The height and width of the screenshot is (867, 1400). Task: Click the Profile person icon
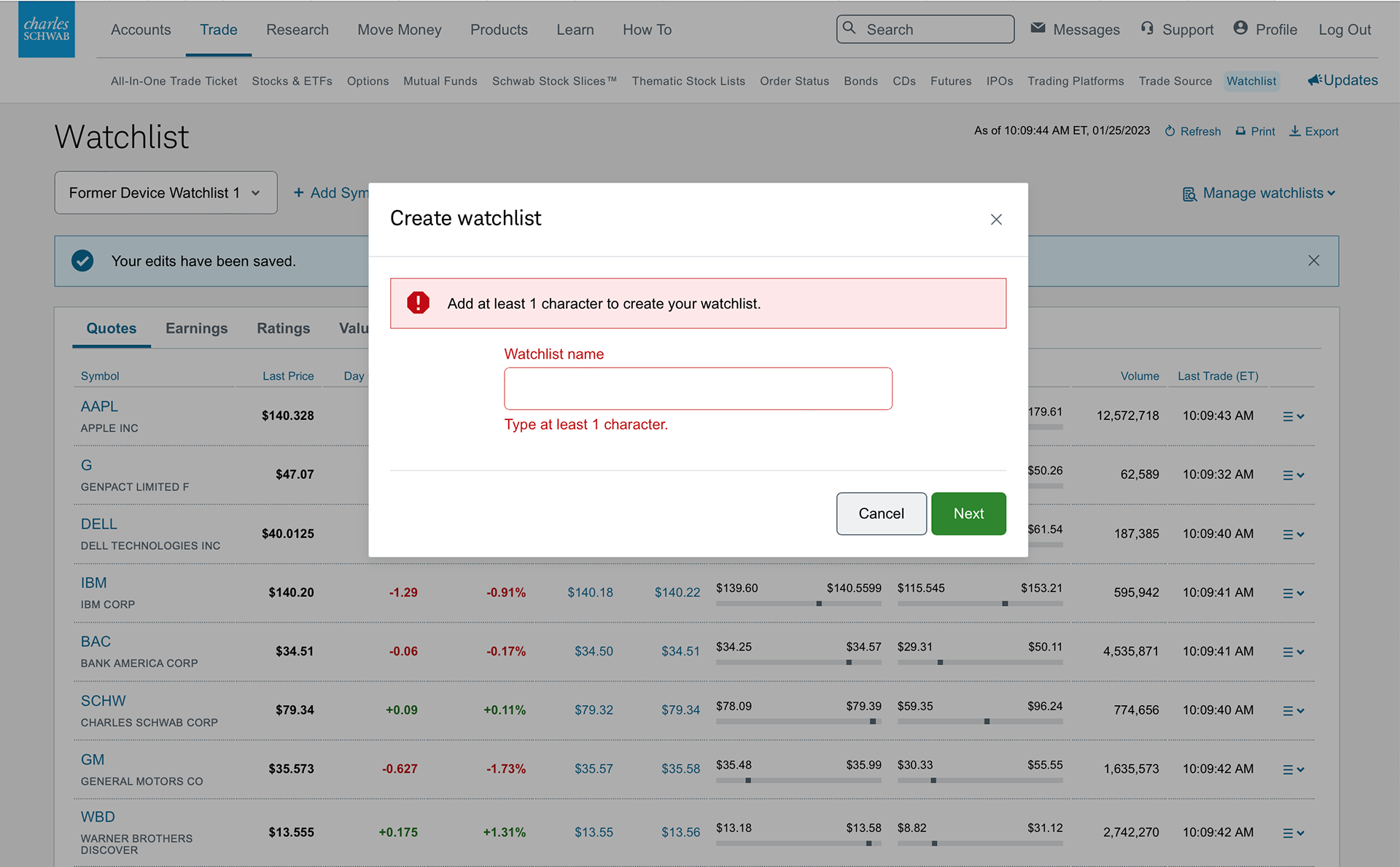click(1240, 28)
